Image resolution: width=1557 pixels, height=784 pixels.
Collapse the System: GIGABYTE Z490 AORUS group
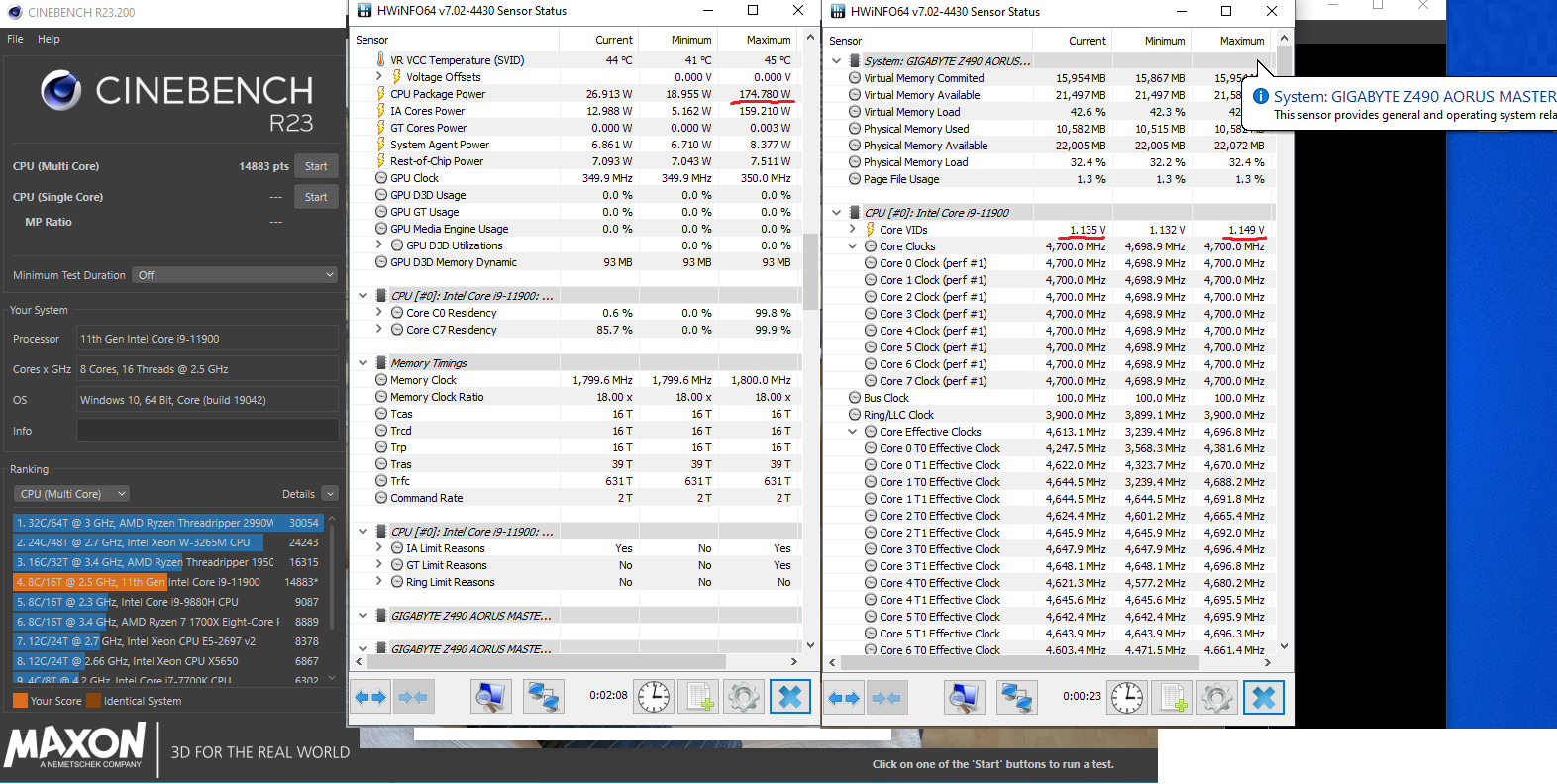(836, 61)
